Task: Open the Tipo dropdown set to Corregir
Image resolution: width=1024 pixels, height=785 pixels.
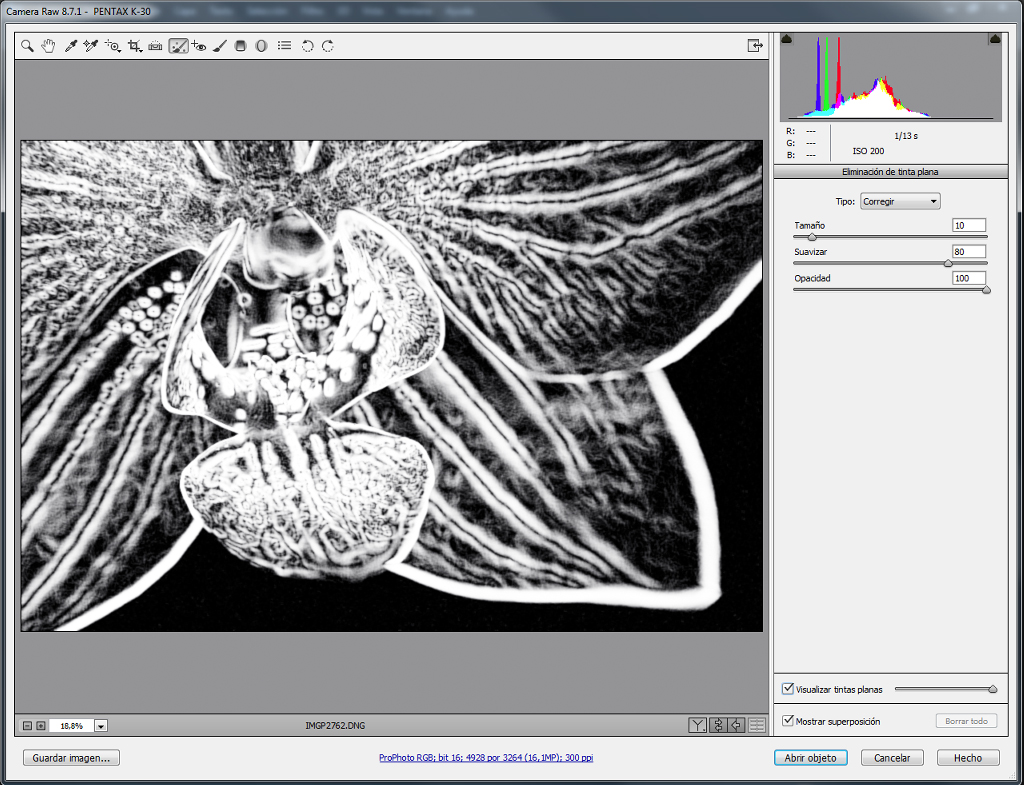Action: [x=900, y=201]
